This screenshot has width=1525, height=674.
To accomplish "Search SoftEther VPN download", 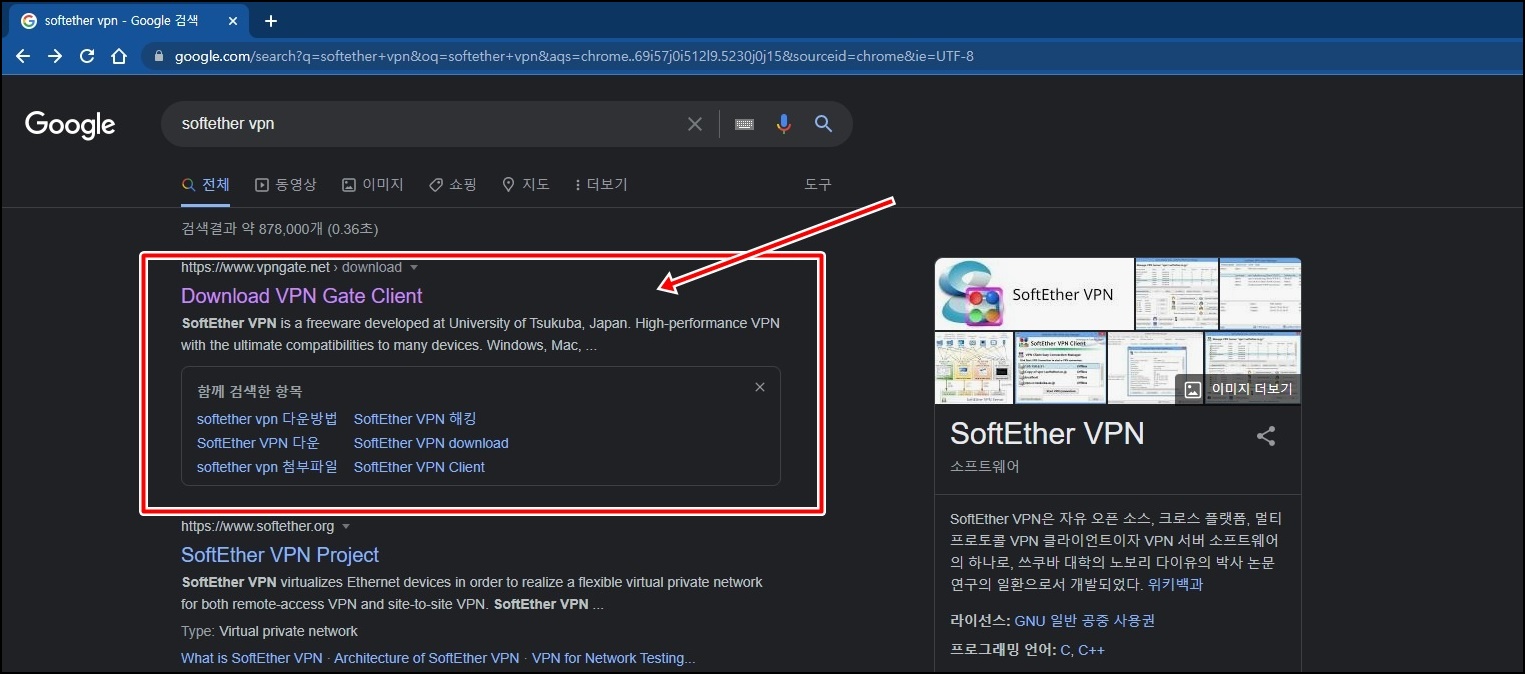I will (x=431, y=443).
